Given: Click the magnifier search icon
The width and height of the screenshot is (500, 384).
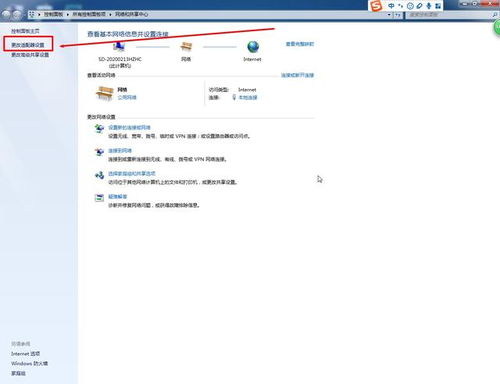Looking at the screenshot, I should tap(495, 15).
